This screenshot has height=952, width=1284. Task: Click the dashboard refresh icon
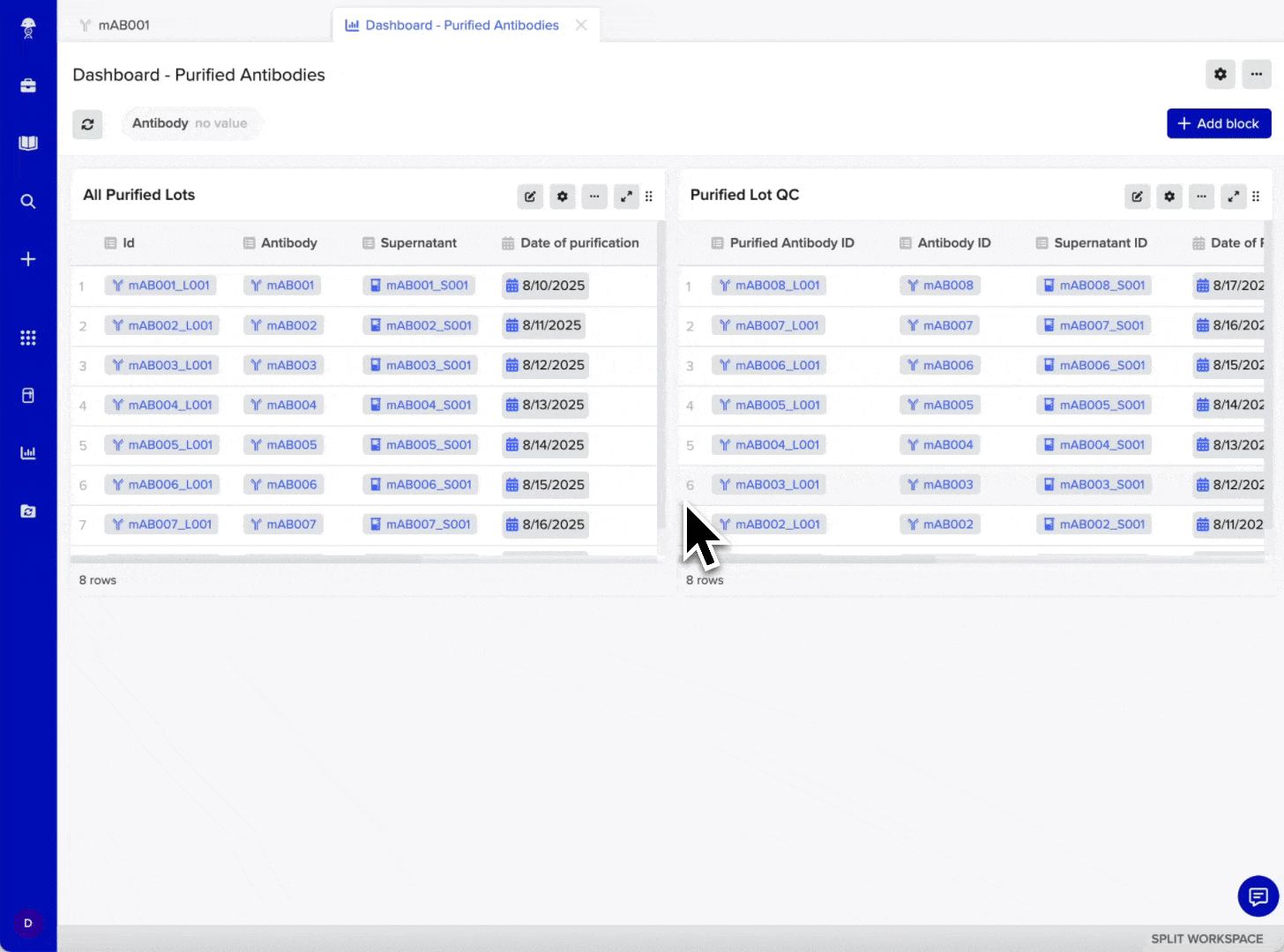tap(87, 124)
